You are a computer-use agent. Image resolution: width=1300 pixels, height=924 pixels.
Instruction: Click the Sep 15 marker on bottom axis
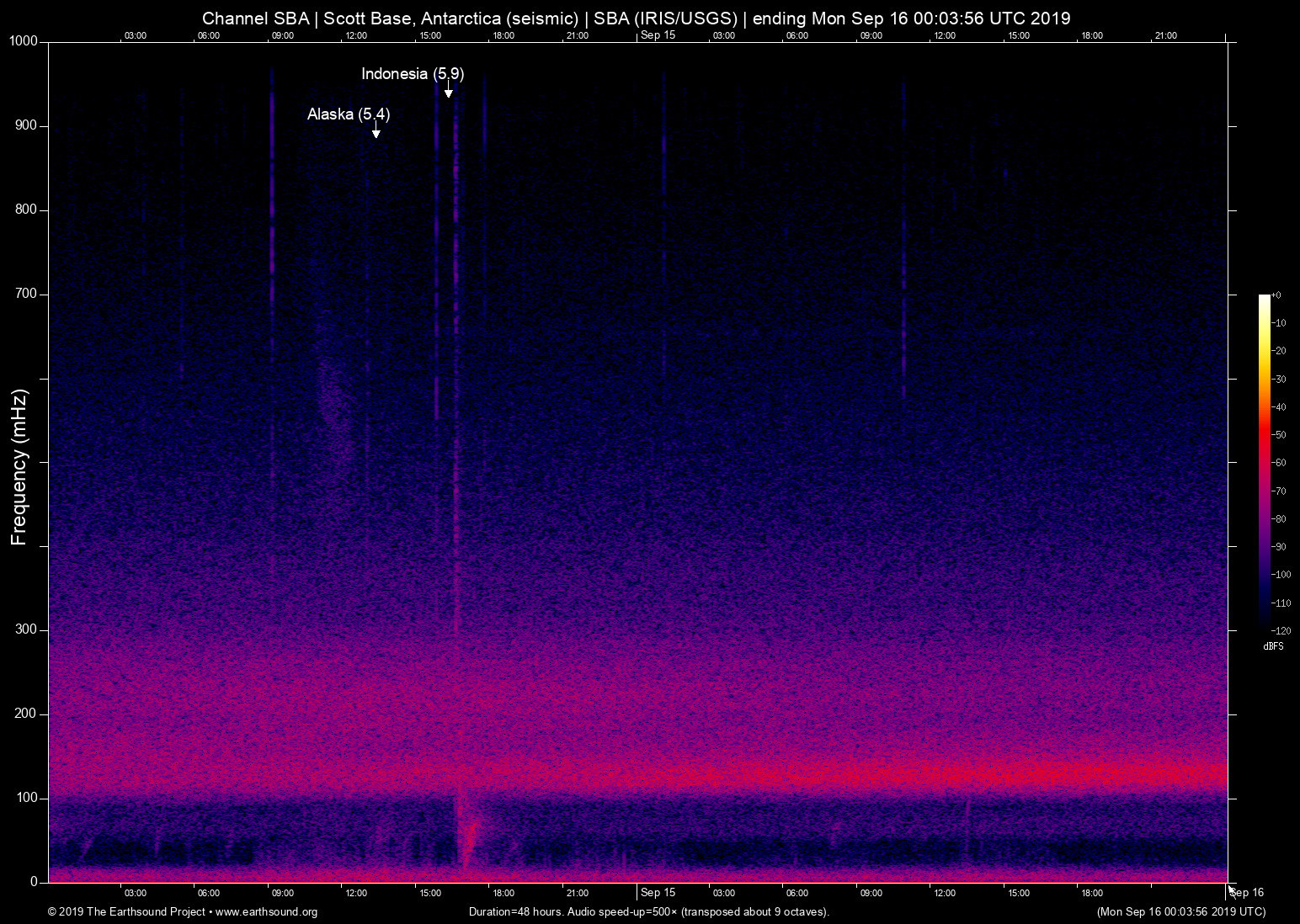pos(658,893)
